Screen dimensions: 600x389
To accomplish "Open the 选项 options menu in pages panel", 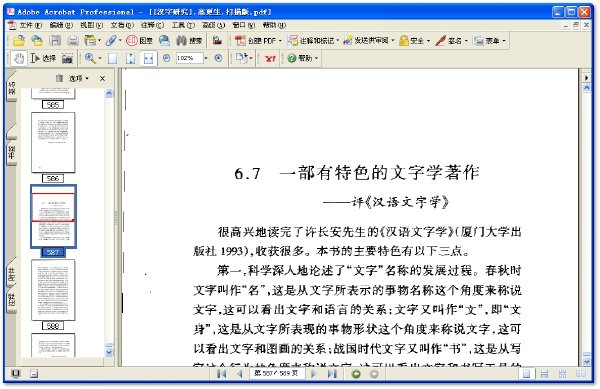I will pyautogui.click(x=78, y=78).
